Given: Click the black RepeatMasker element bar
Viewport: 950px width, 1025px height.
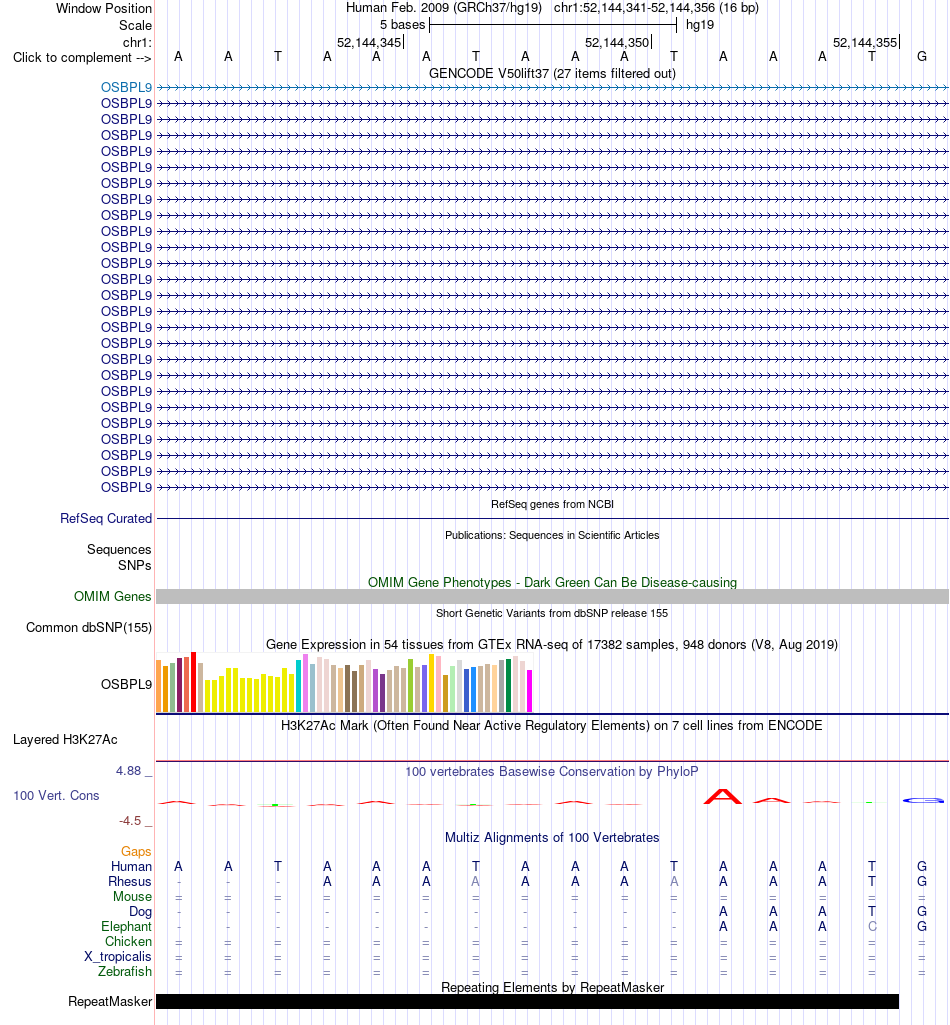Looking at the screenshot, I should pos(527,1001).
